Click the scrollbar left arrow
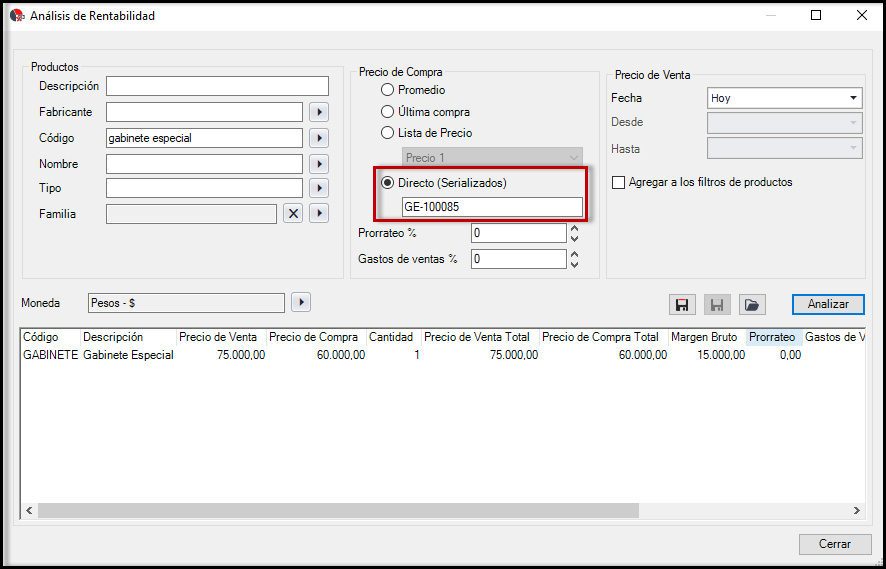The height and width of the screenshot is (569, 886). click(x=29, y=510)
